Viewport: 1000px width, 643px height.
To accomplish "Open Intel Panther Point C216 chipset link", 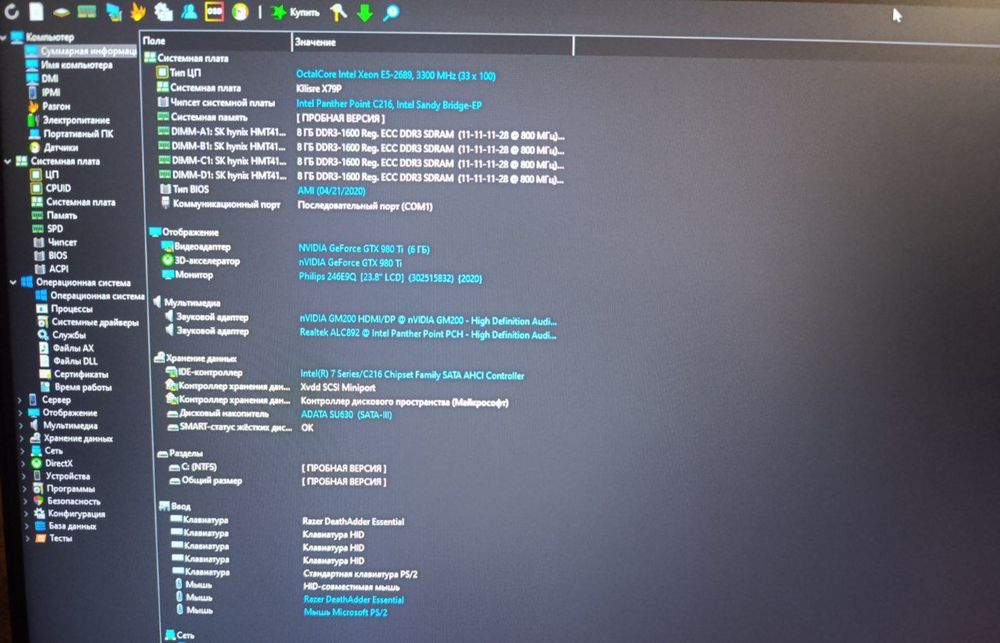I will (x=389, y=104).
